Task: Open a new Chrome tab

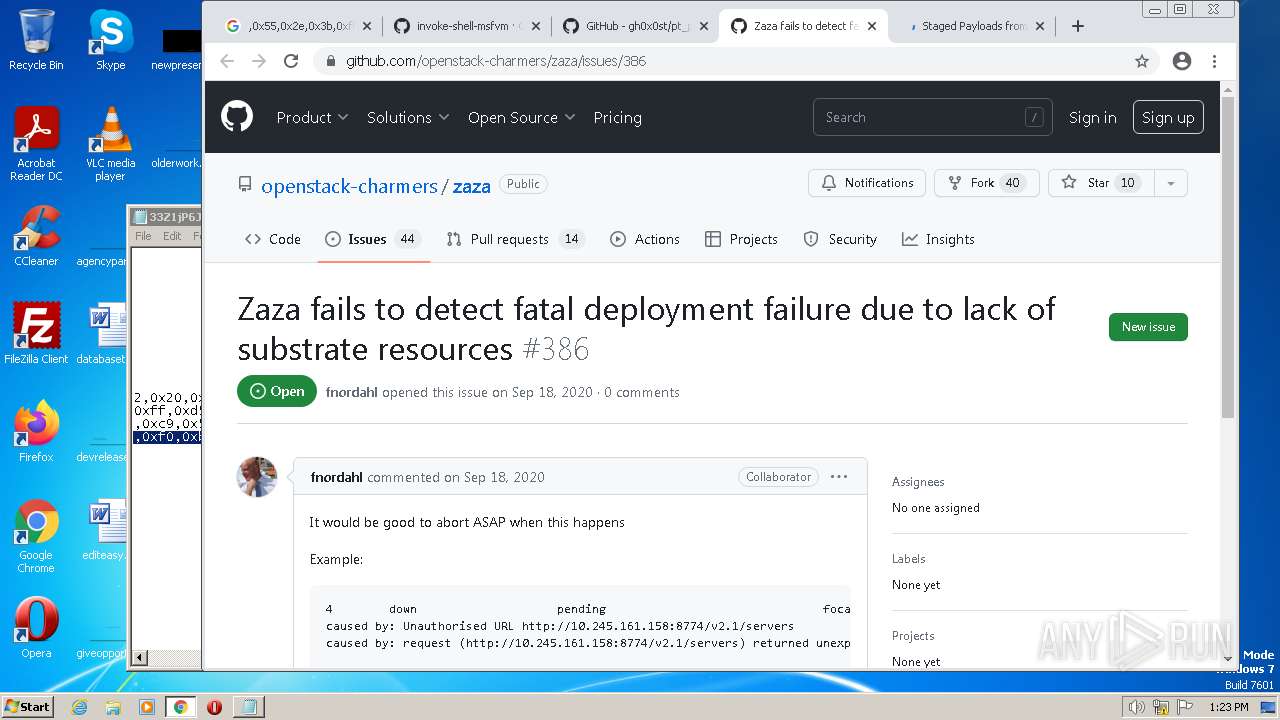Action: point(1078,26)
